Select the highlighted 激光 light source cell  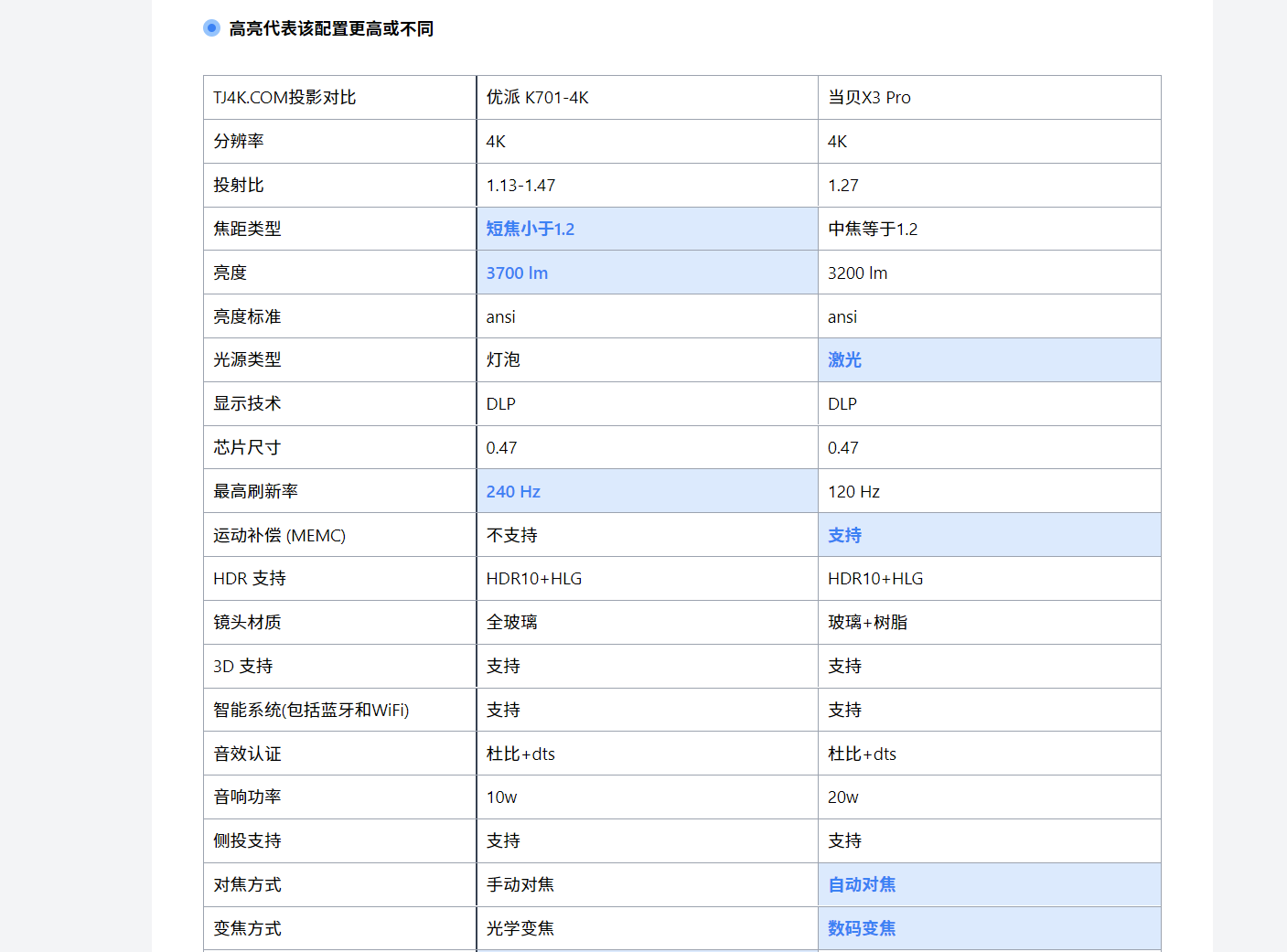pyautogui.click(x=844, y=360)
